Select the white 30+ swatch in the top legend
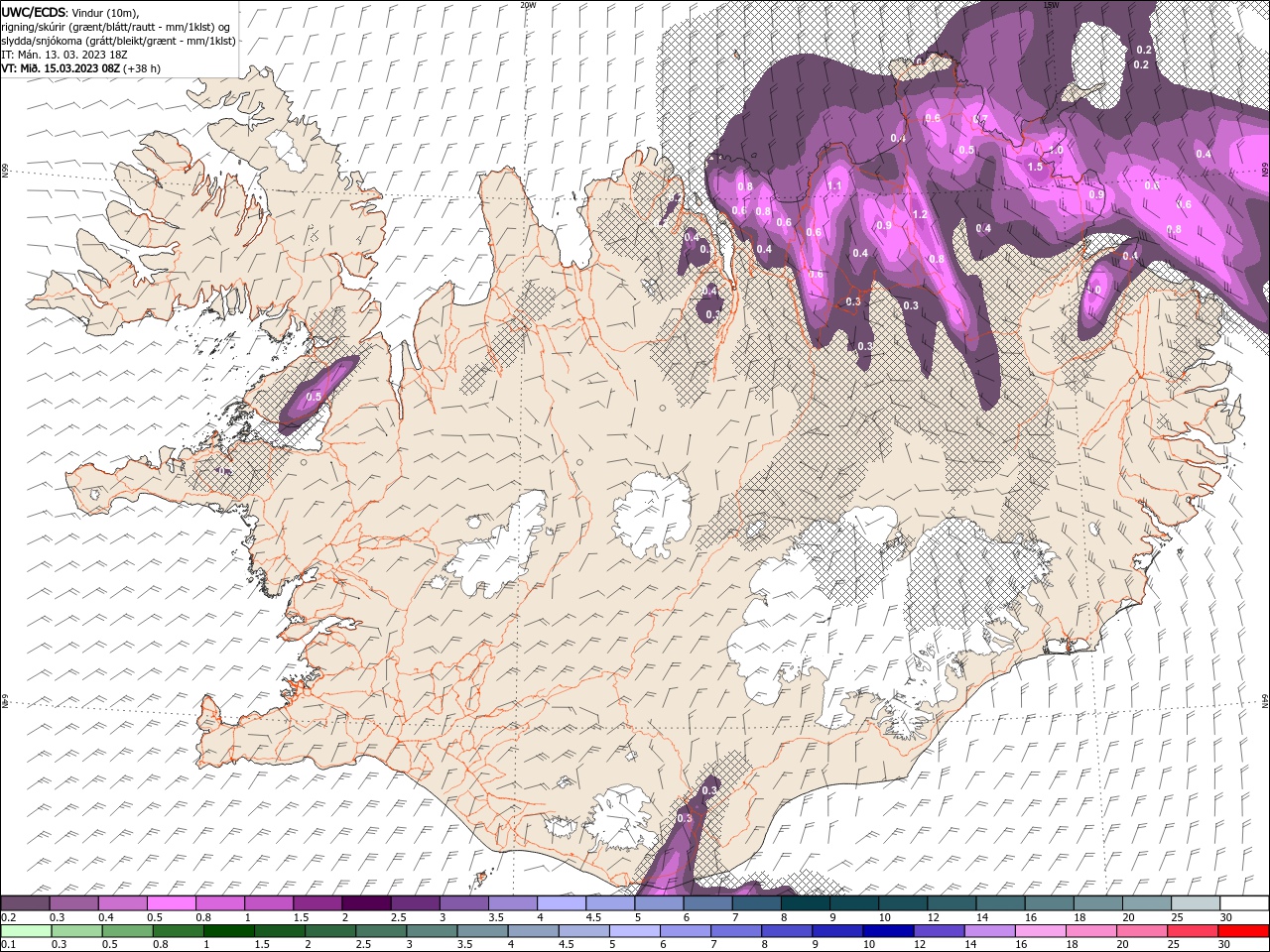1270x952 pixels. pos(1244,903)
